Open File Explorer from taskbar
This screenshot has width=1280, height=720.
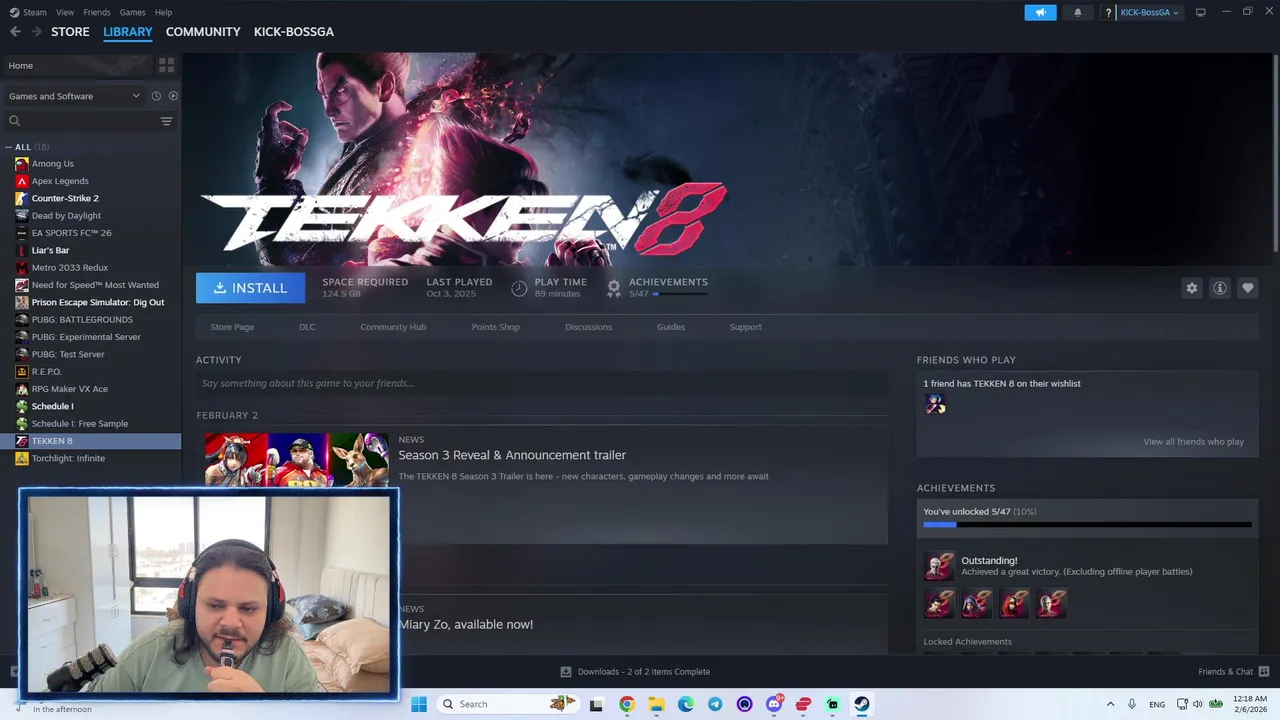coord(656,704)
